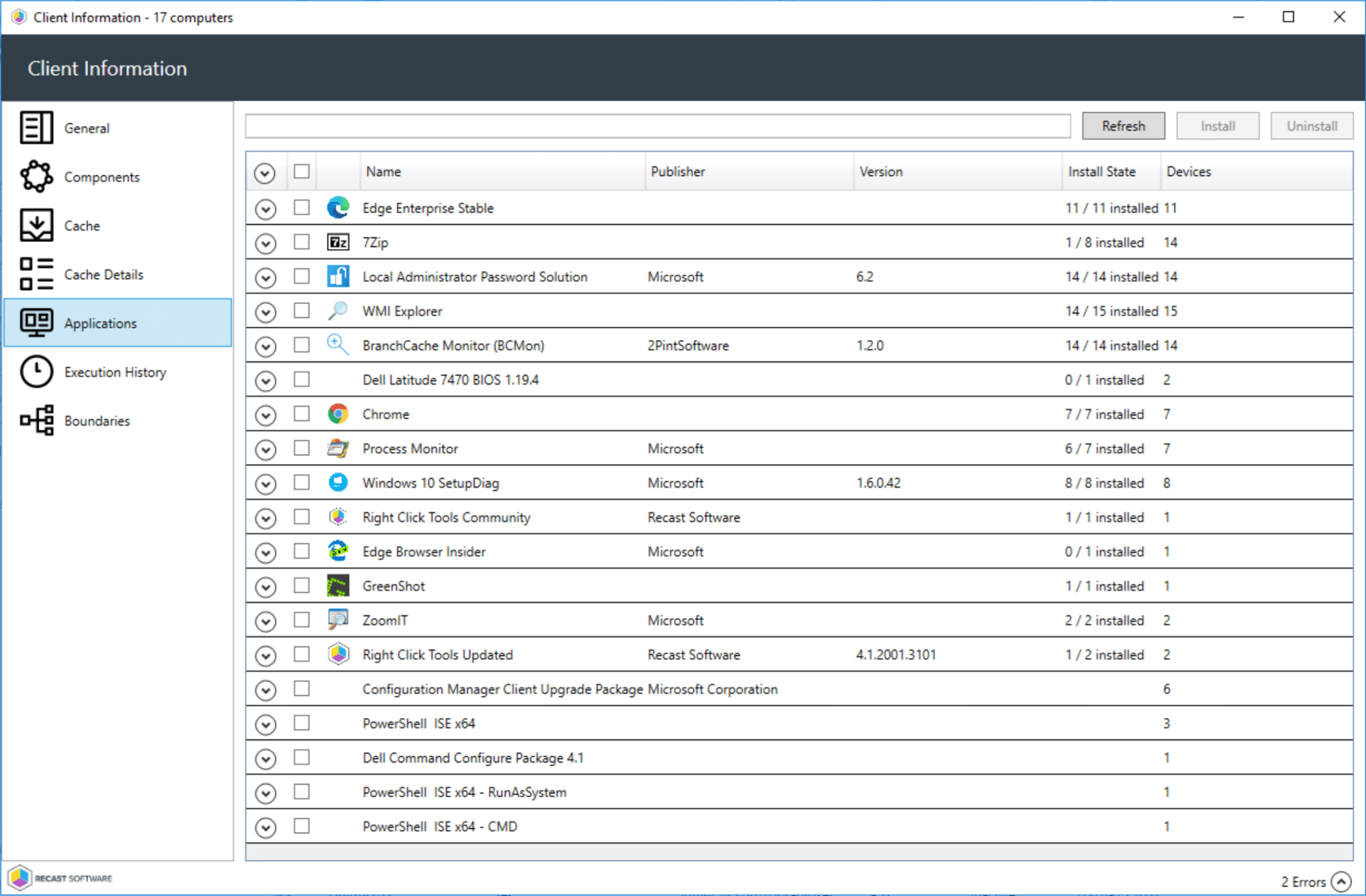
Task: Switch to the Cache section
Action: click(x=117, y=225)
